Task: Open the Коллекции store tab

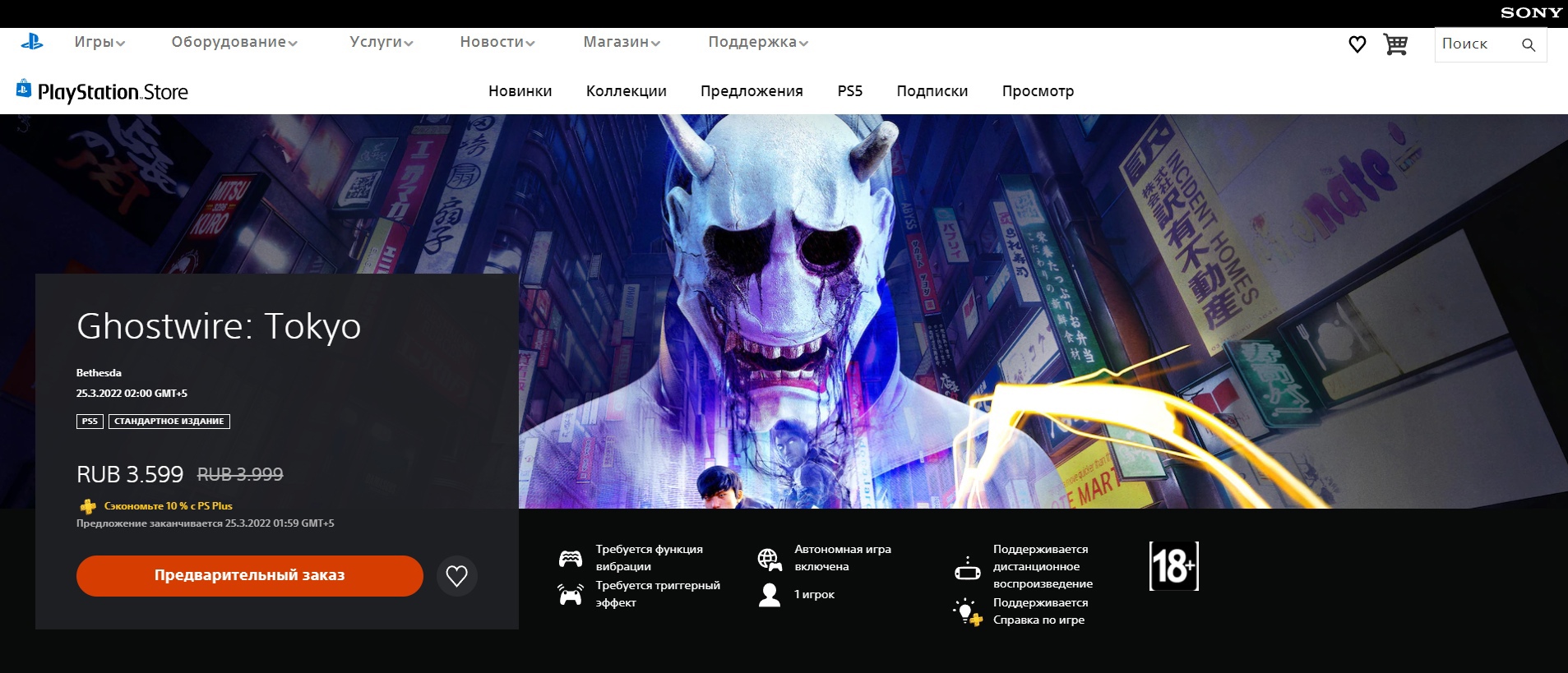Action: pyautogui.click(x=627, y=91)
